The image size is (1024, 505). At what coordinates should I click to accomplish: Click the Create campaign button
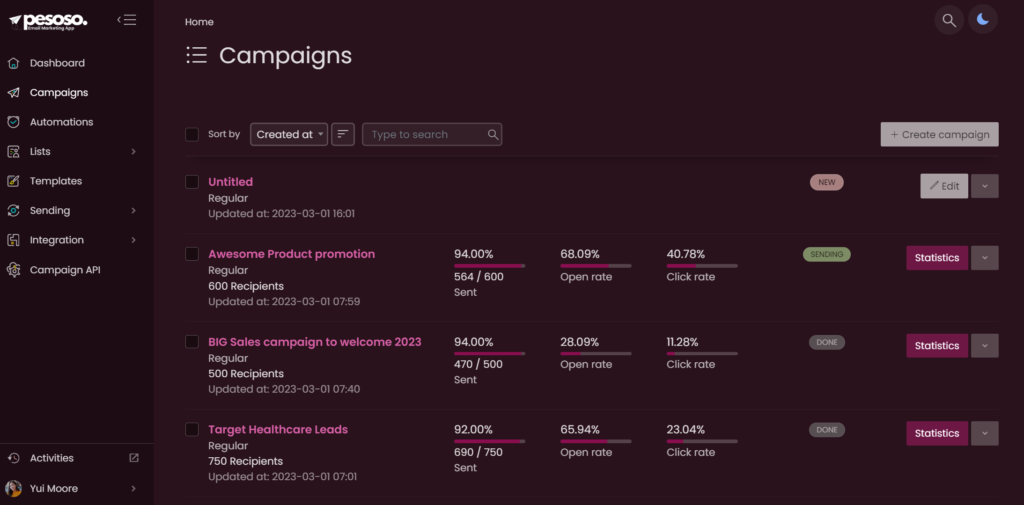(x=939, y=134)
